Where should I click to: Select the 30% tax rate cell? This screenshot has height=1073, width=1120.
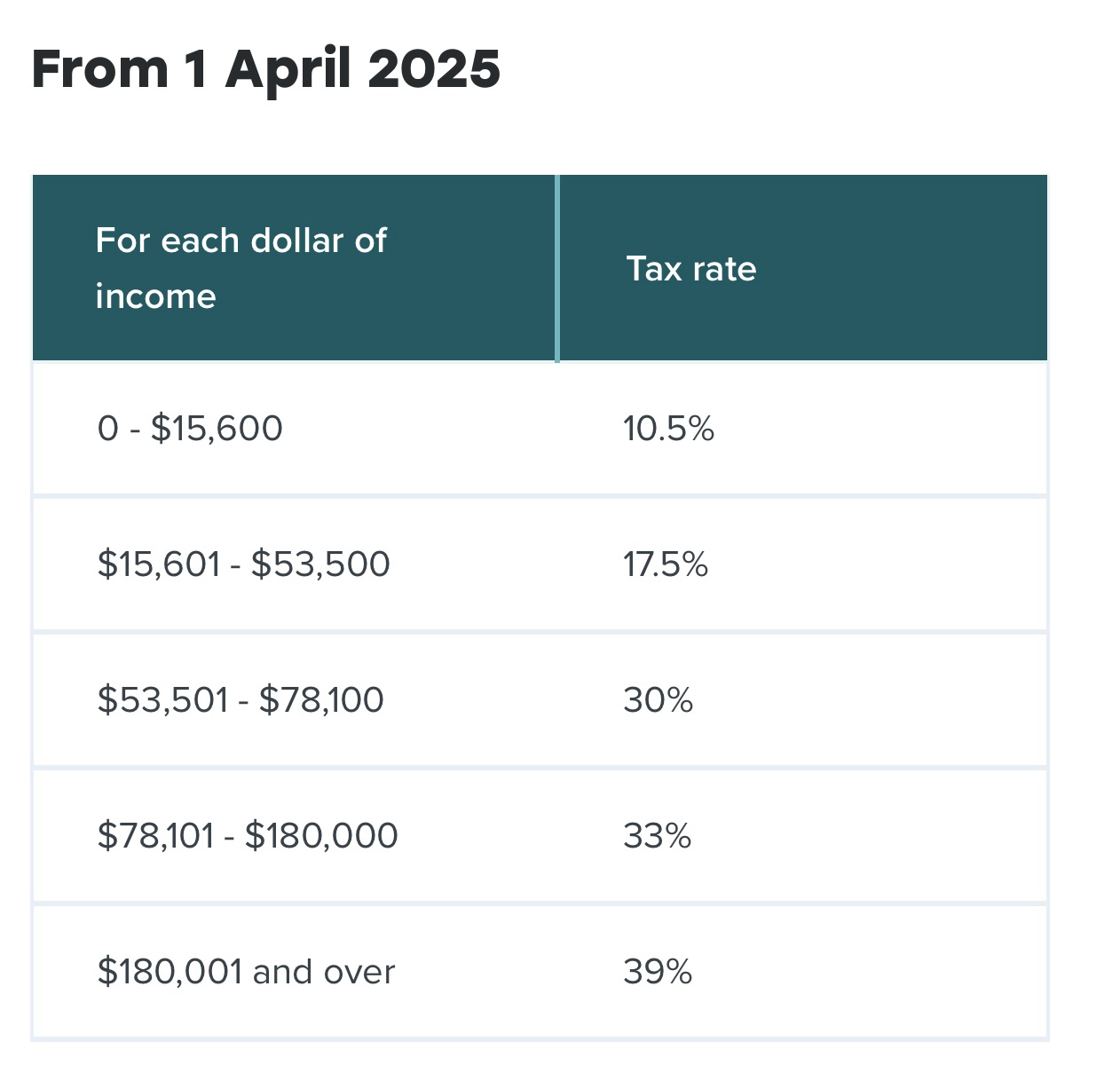pyautogui.click(x=658, y=701)
